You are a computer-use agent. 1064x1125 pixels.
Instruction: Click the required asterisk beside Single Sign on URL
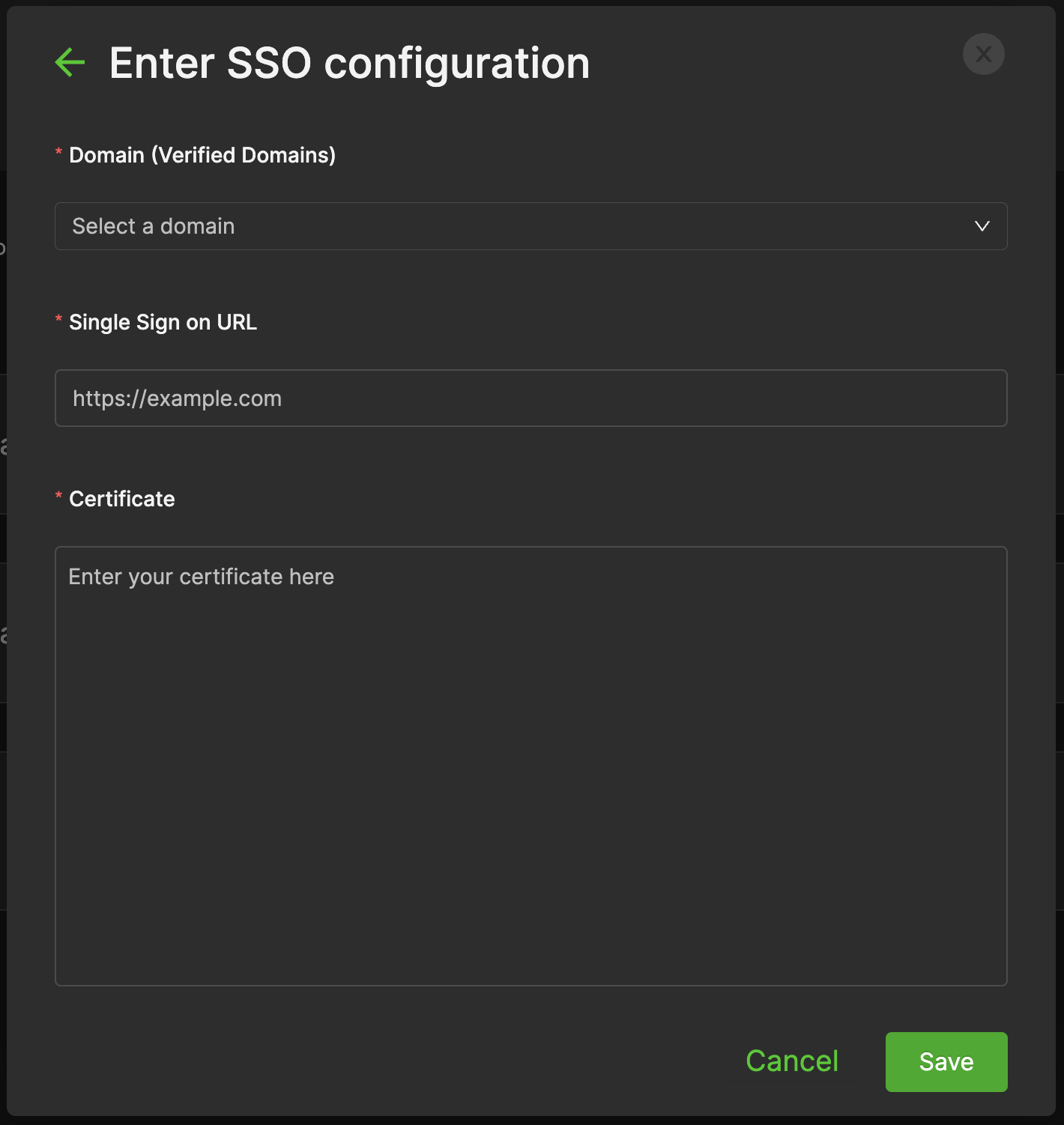(58, 321)
